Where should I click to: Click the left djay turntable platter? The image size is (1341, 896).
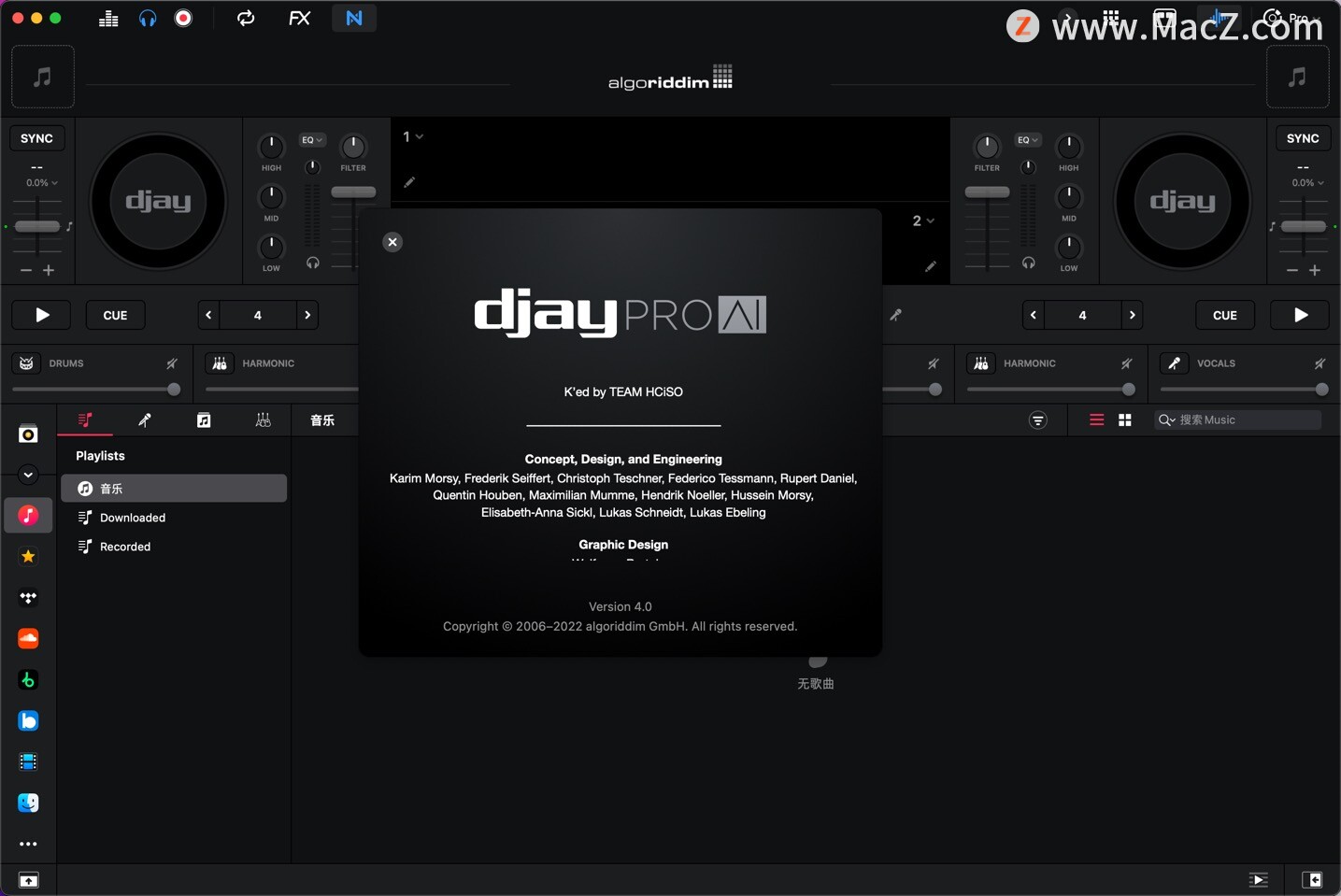coord(159,201)
